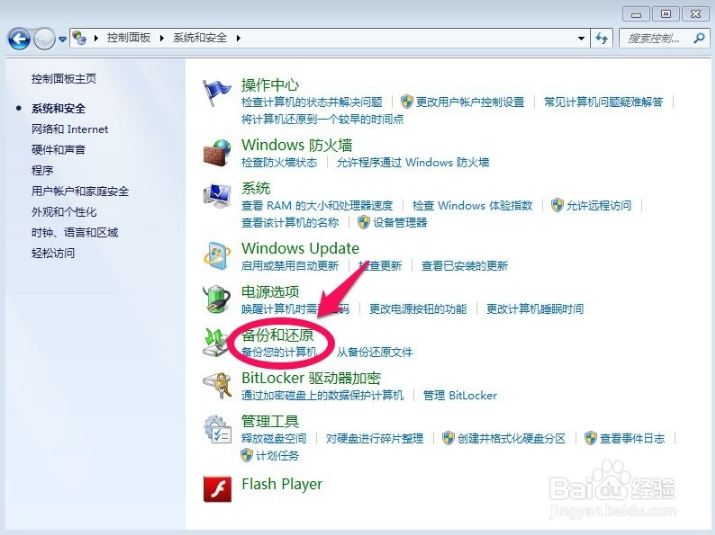This screenshot has height=535, width=715.
Task: Open the 设备管理器 link
Action: [400, 222]
